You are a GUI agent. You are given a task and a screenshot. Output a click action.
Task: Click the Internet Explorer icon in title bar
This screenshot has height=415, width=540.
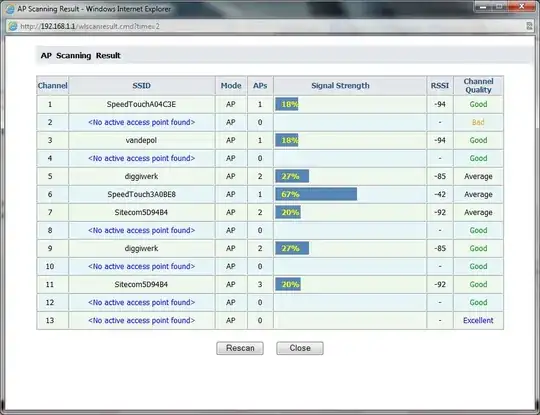click(10, 9)
